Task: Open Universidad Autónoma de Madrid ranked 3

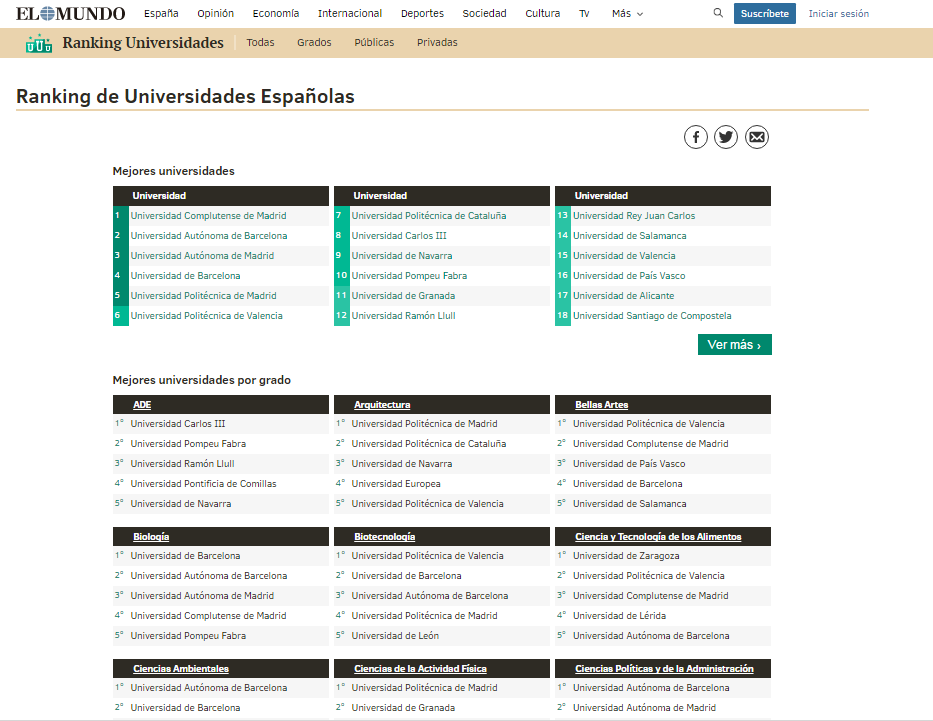Action: (202, 256)
